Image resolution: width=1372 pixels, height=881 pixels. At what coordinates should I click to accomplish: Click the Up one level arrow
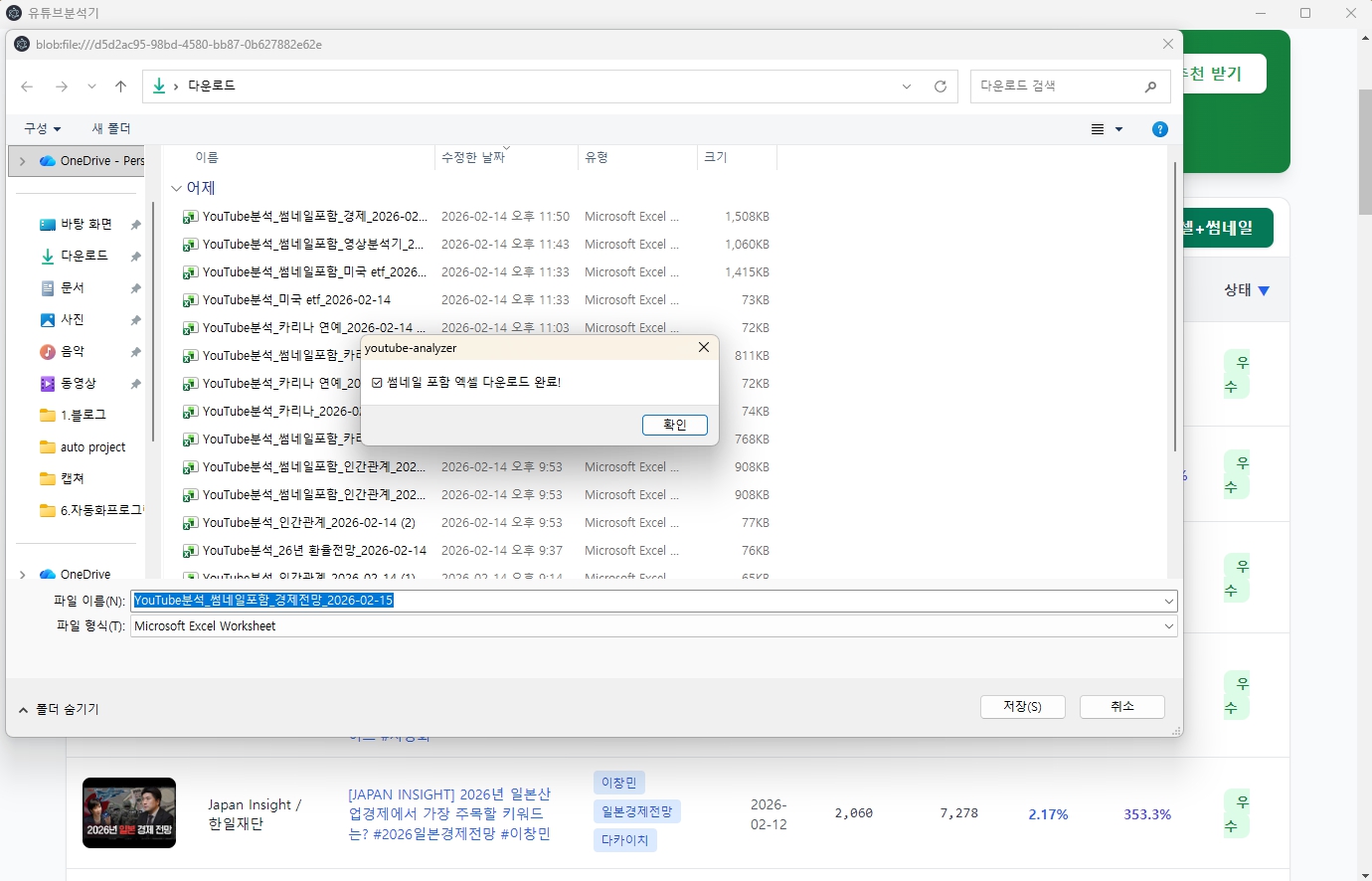pyautogui.click(x=121, y=87)
